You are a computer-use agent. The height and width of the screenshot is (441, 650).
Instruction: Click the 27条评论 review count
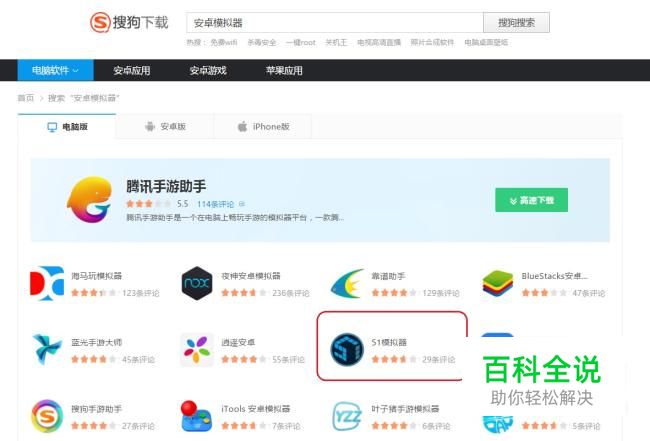coord(138,426)
